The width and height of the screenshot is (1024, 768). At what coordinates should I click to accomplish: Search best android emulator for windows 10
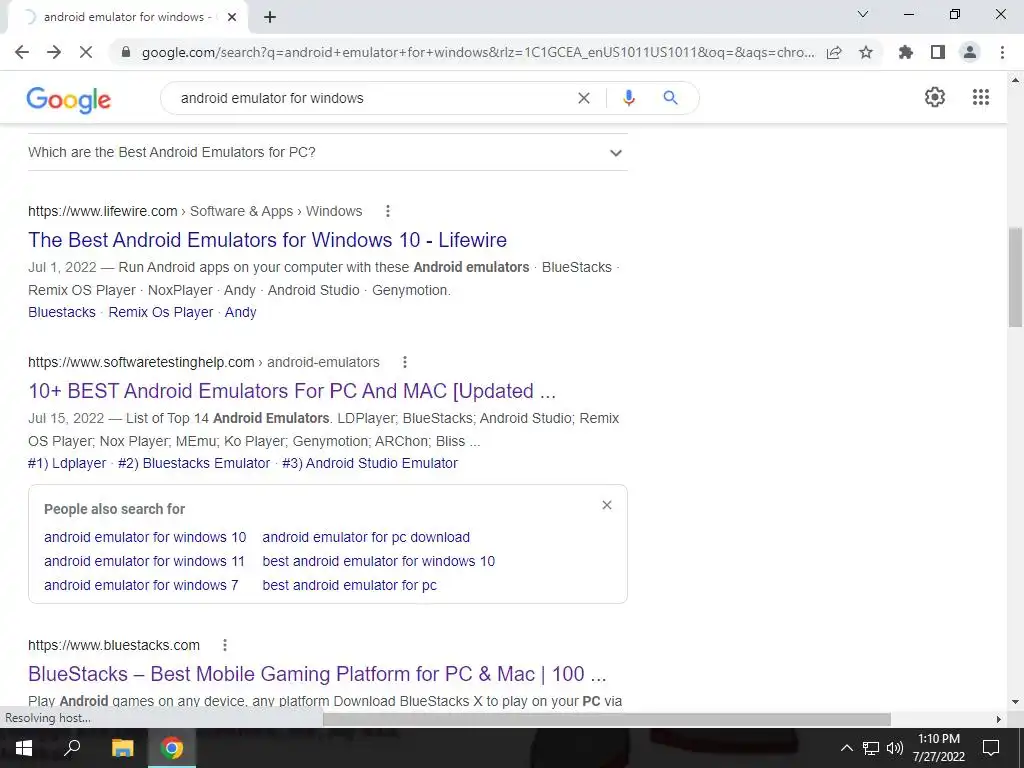(379, 561)
